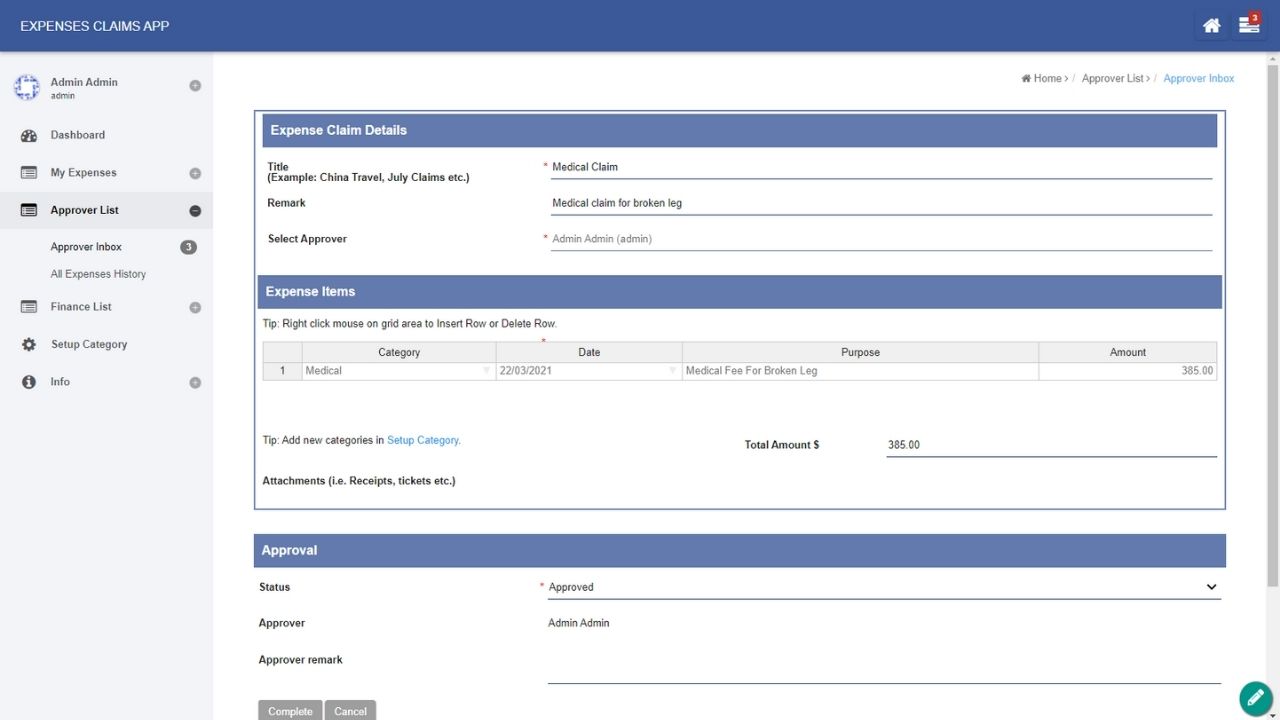Click the green pencil edit floating button
Image resolution: width=1280 pixels, height=720 pixels.
click(x=1255, y=697)
